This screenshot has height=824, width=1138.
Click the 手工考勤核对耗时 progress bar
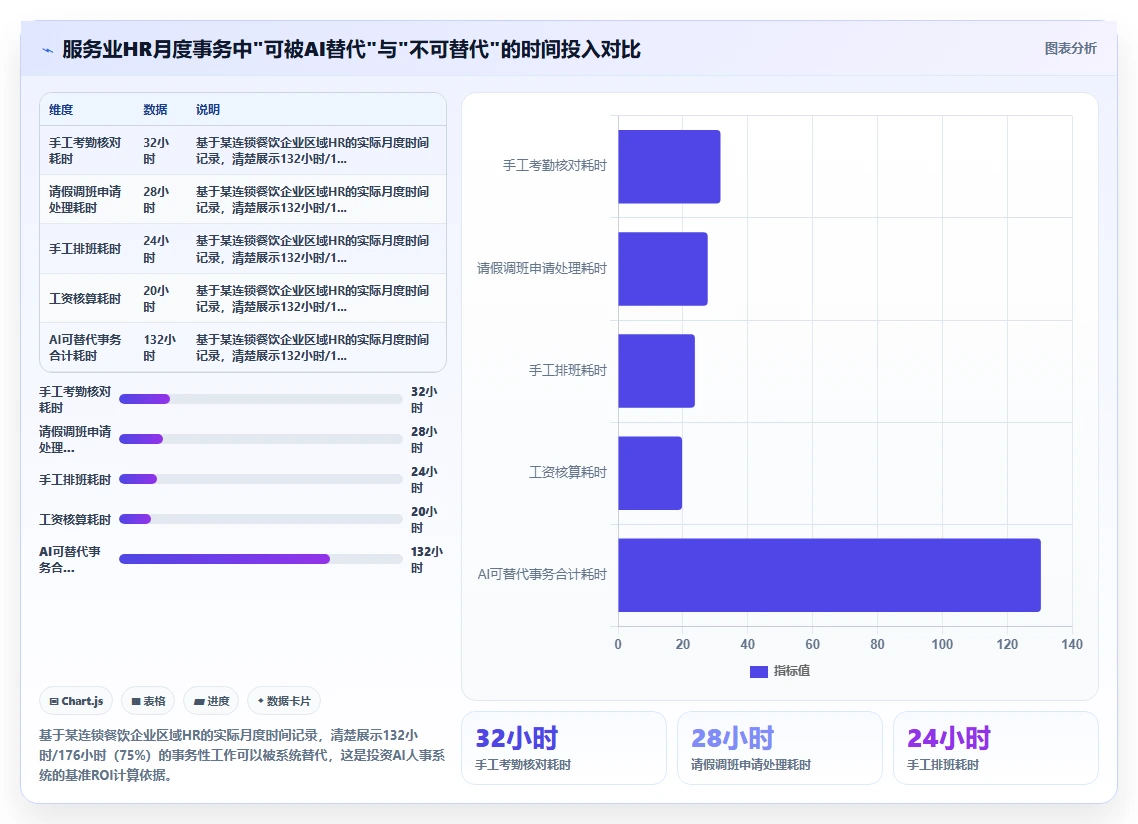pos(261,399)
